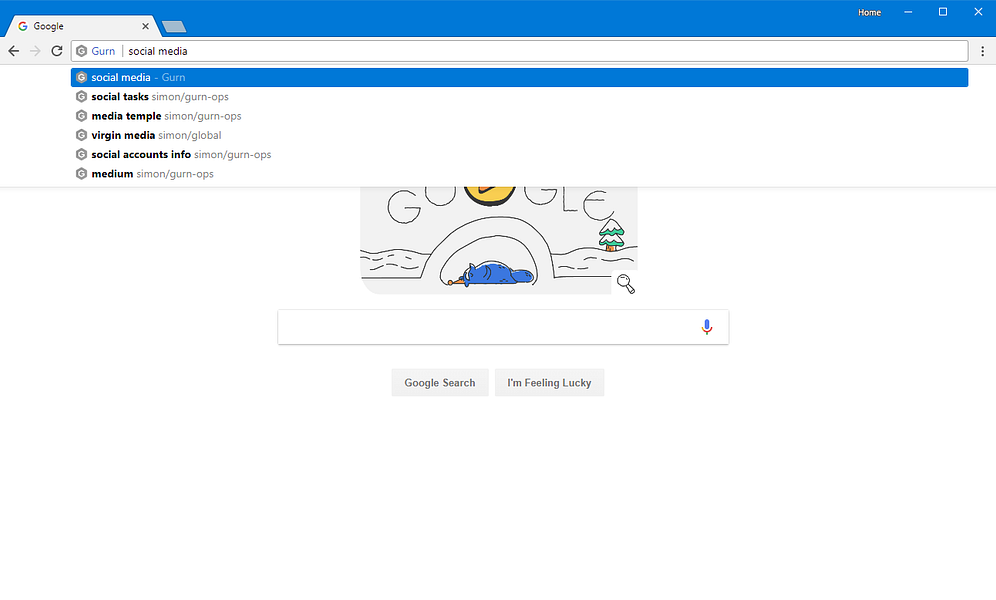Select the 'medium' suggestion
The width and height of the screenshot is (996, 600).
click(x=519, y=174)
